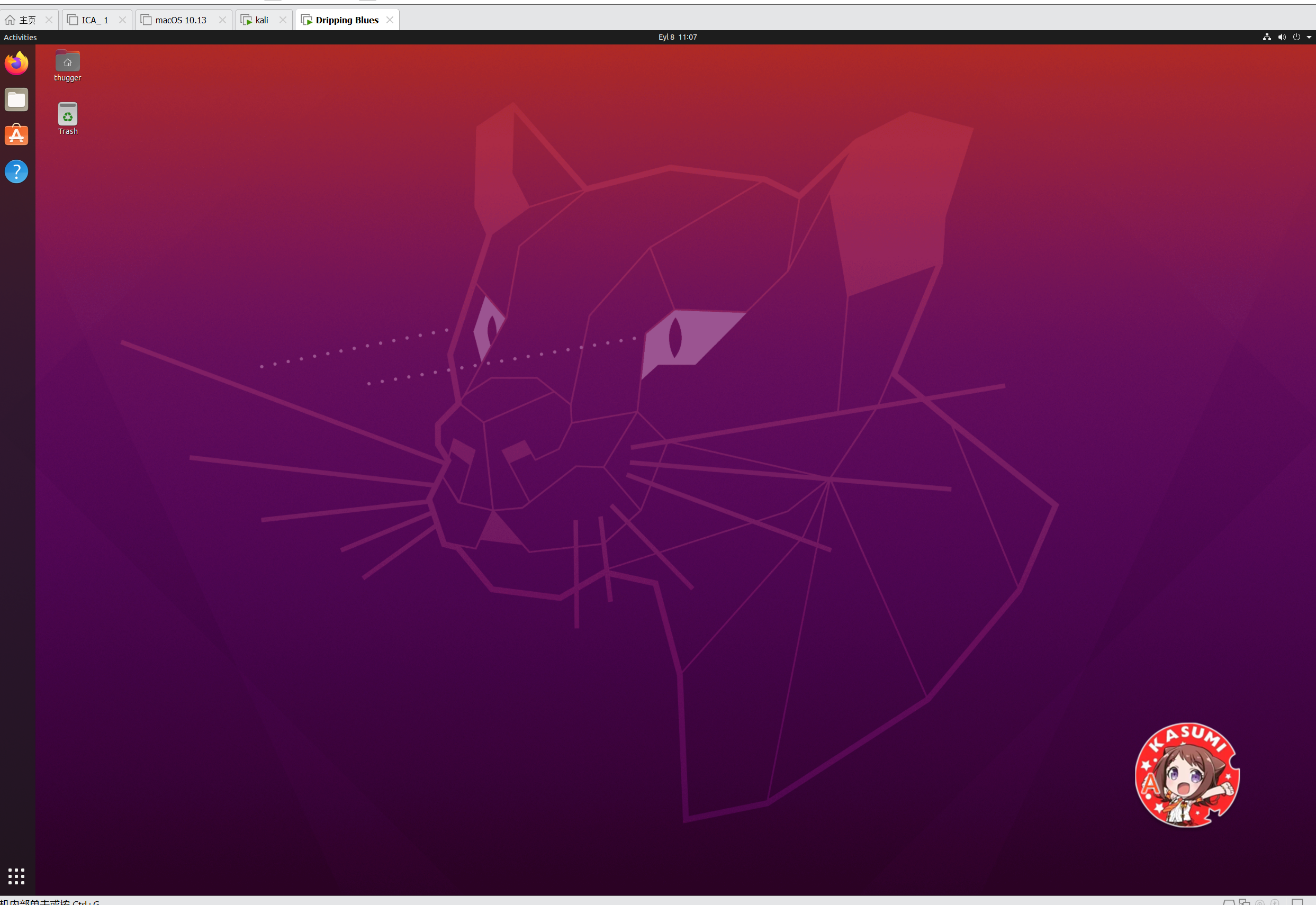The image size is (1316, 905).
Task: Switch to the kali VM tab
Action: click(262, 20)
